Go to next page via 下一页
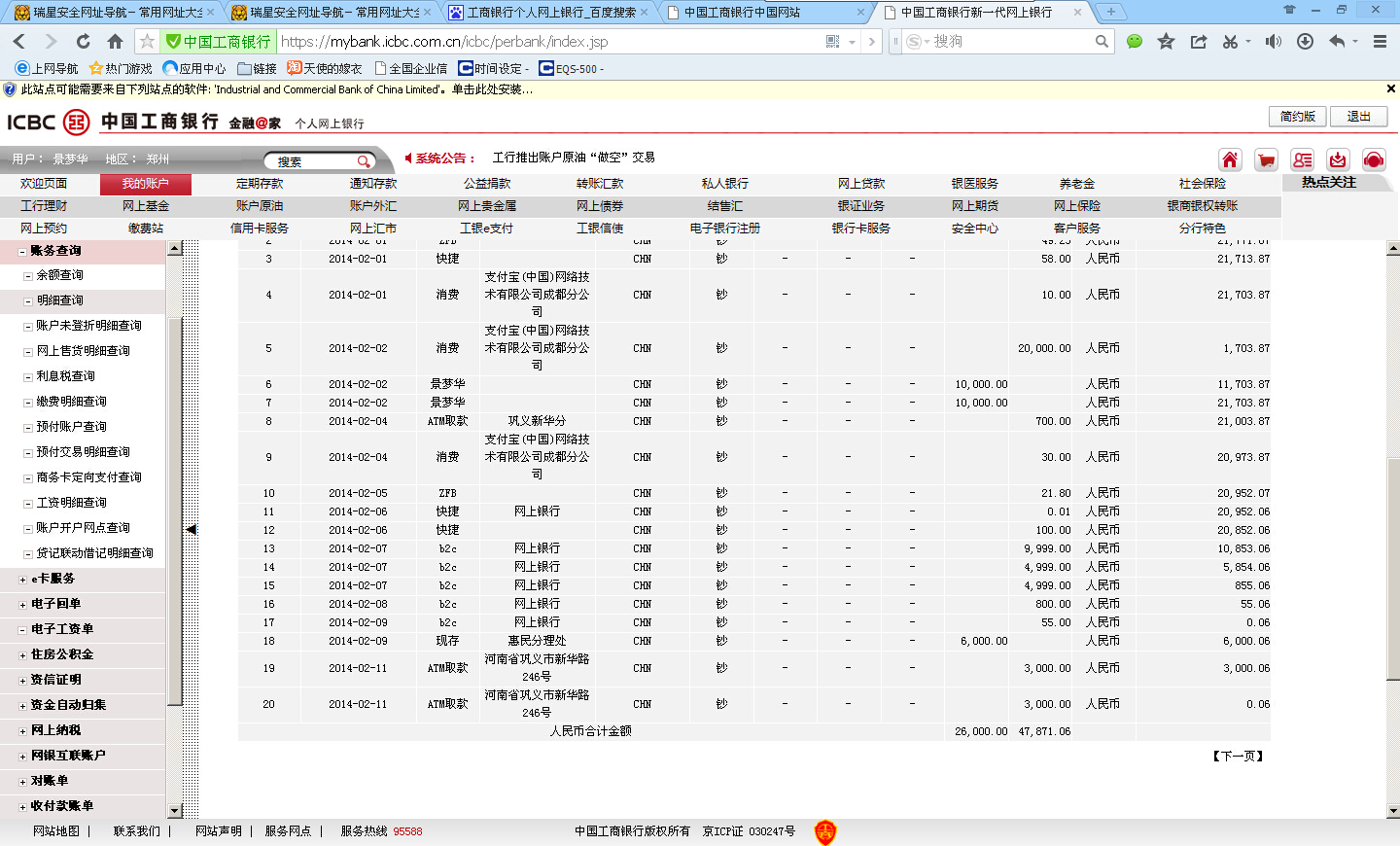1400x846 pixels. 1238,756
